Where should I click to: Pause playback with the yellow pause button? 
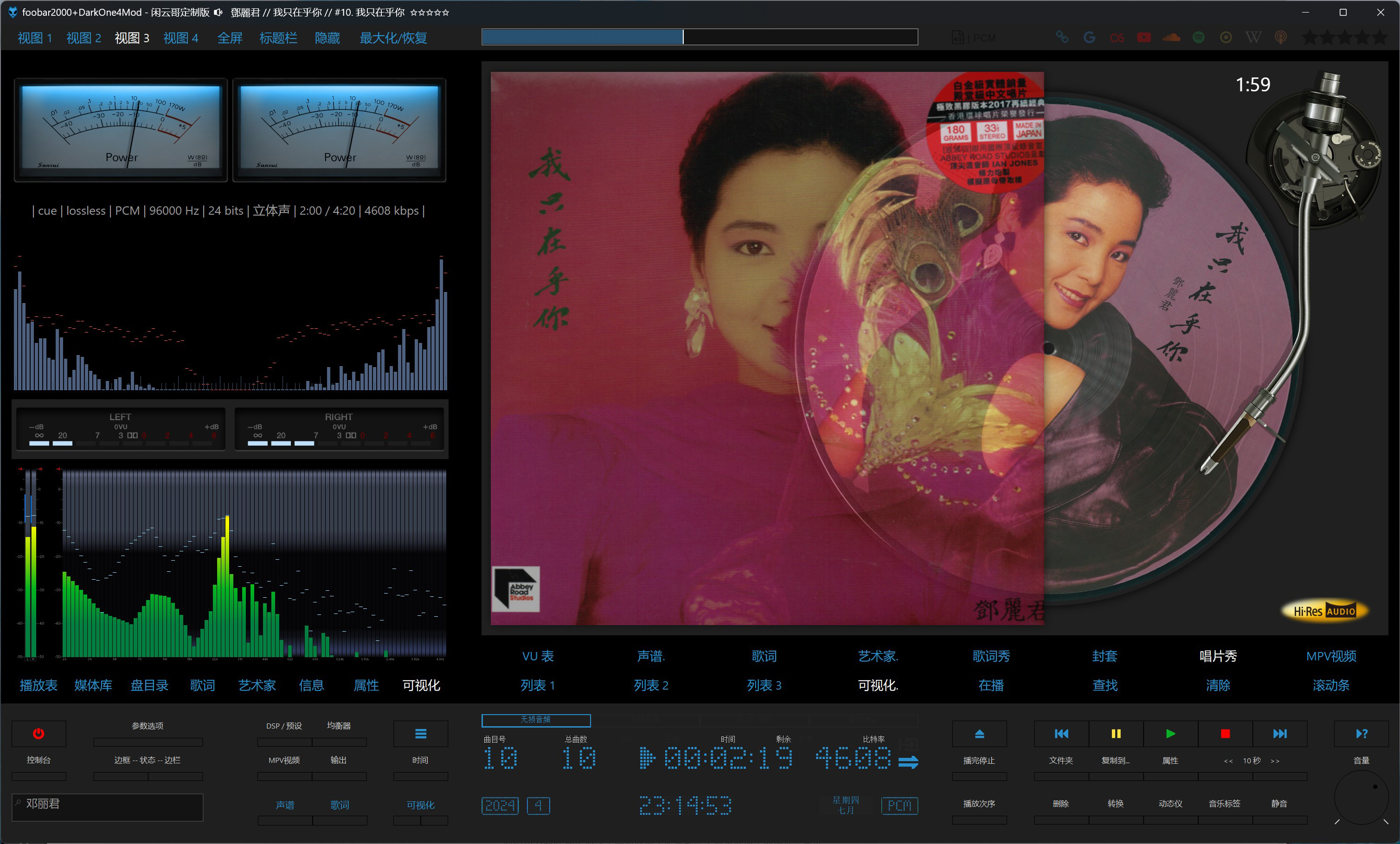(x=1115, y=733)
